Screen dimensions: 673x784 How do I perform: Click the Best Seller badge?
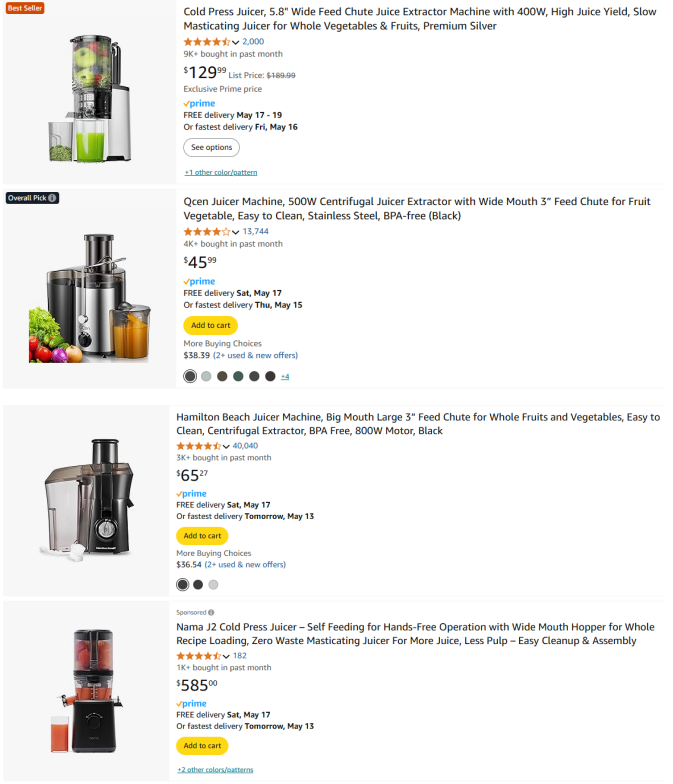pyautogui.click(x=25, y=8)
